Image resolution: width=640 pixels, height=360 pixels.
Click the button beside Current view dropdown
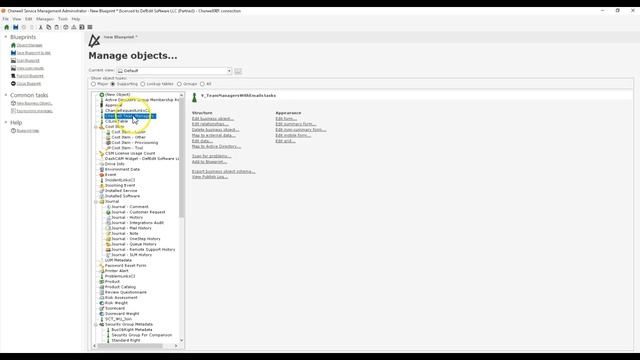pos(238,71)
